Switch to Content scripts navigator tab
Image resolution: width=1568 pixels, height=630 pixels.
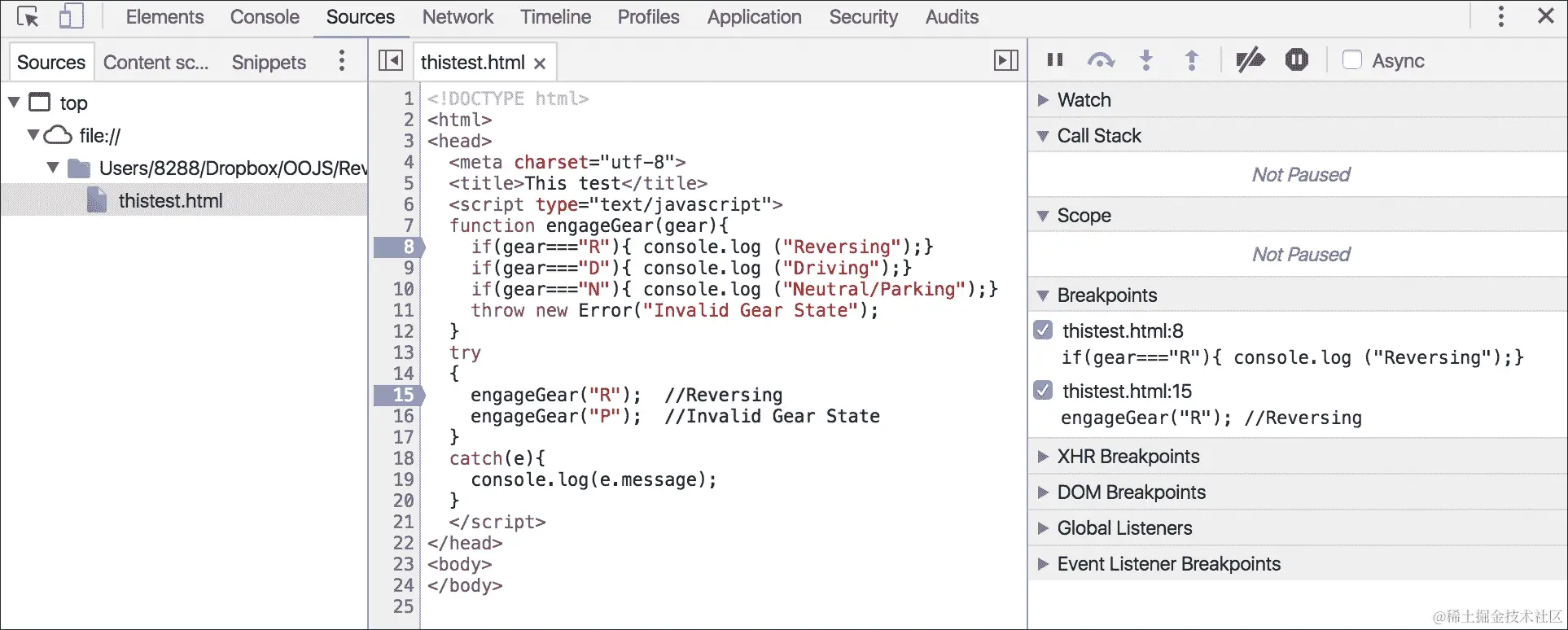point(156,63)
